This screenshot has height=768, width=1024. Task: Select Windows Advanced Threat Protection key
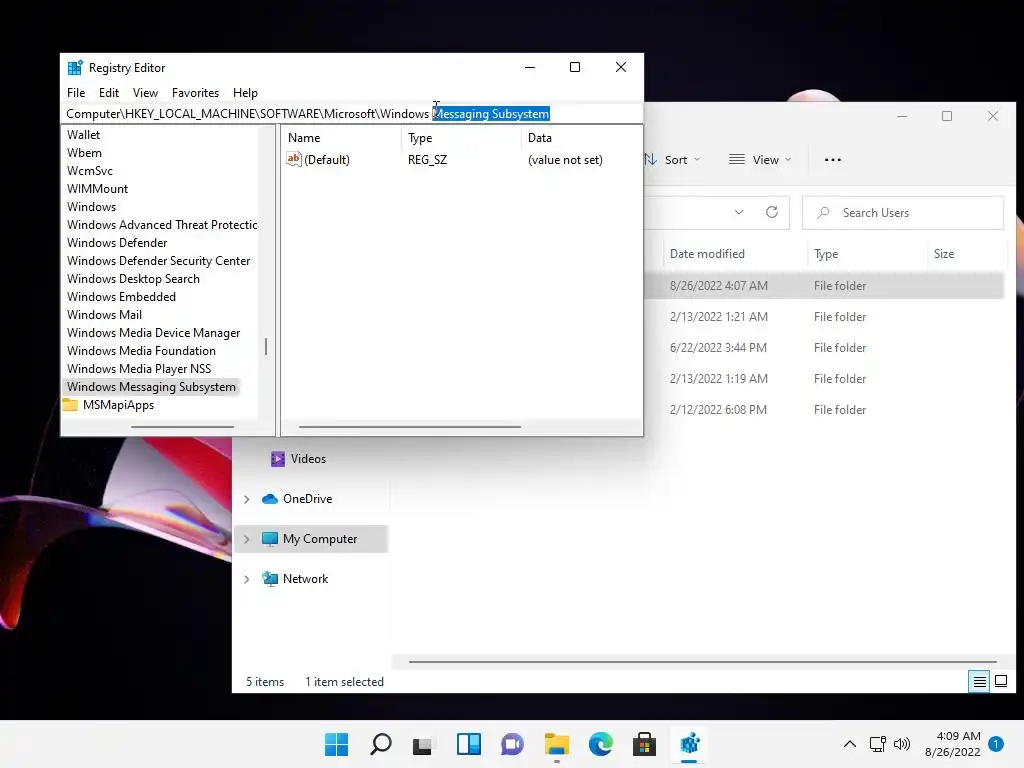point(162,225)
